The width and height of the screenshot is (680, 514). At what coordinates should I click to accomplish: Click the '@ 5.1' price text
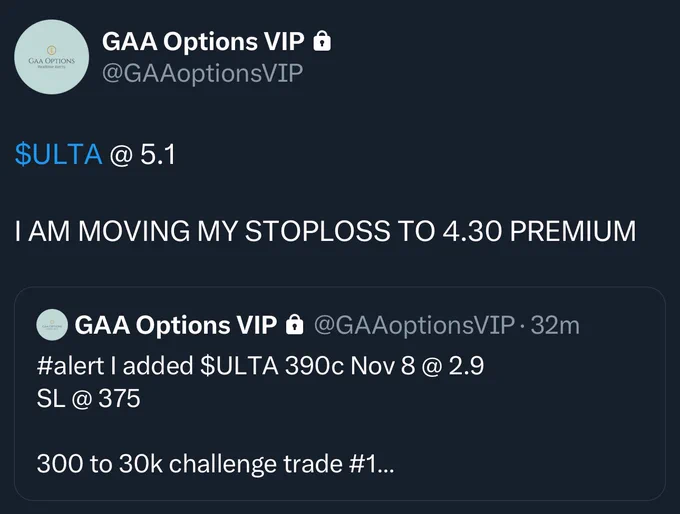142,155
